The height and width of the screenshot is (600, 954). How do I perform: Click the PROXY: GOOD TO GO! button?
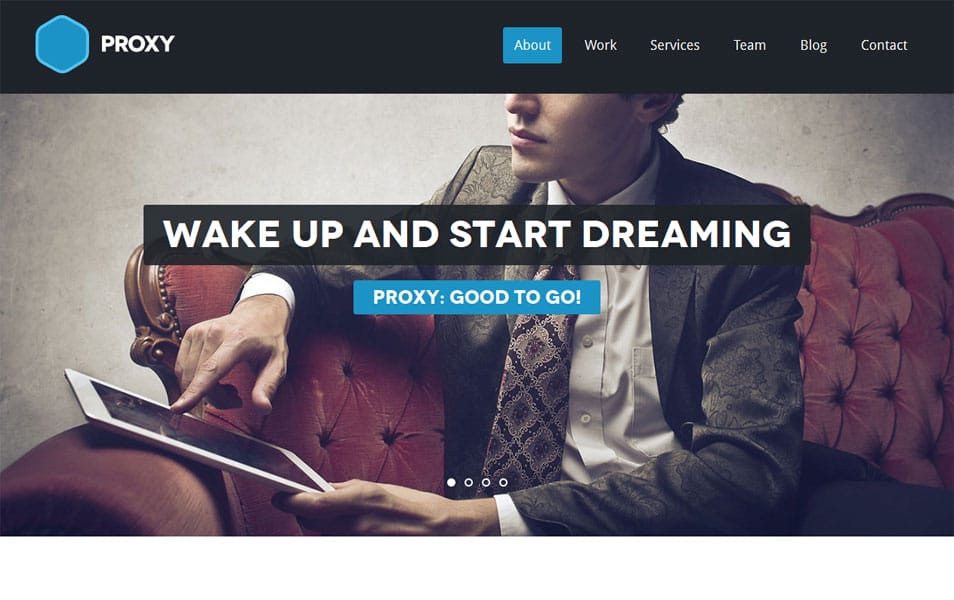pyautogui.click(x=477, y=297)
